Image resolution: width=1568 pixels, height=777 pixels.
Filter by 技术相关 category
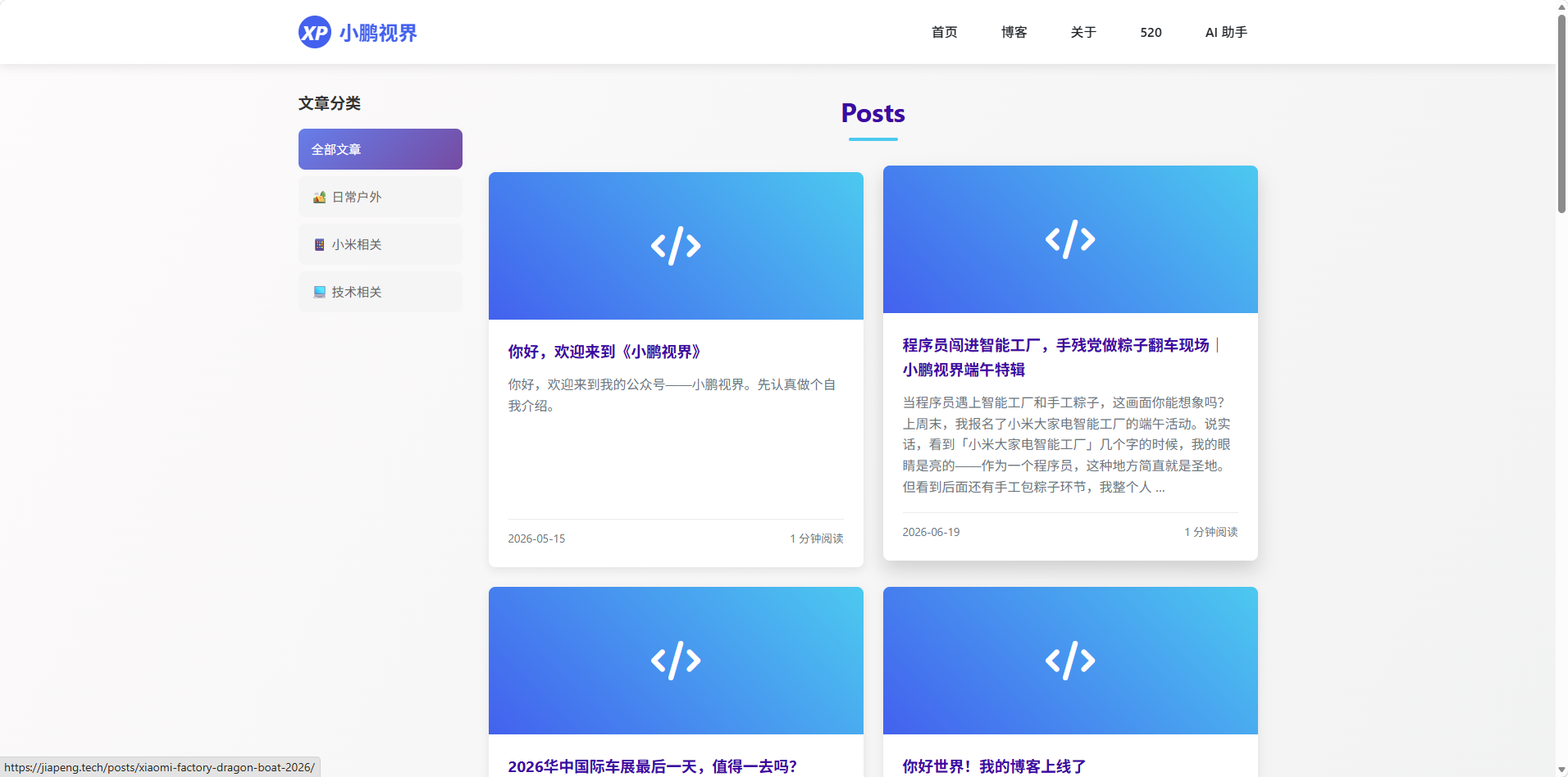(x=381, y=292)
